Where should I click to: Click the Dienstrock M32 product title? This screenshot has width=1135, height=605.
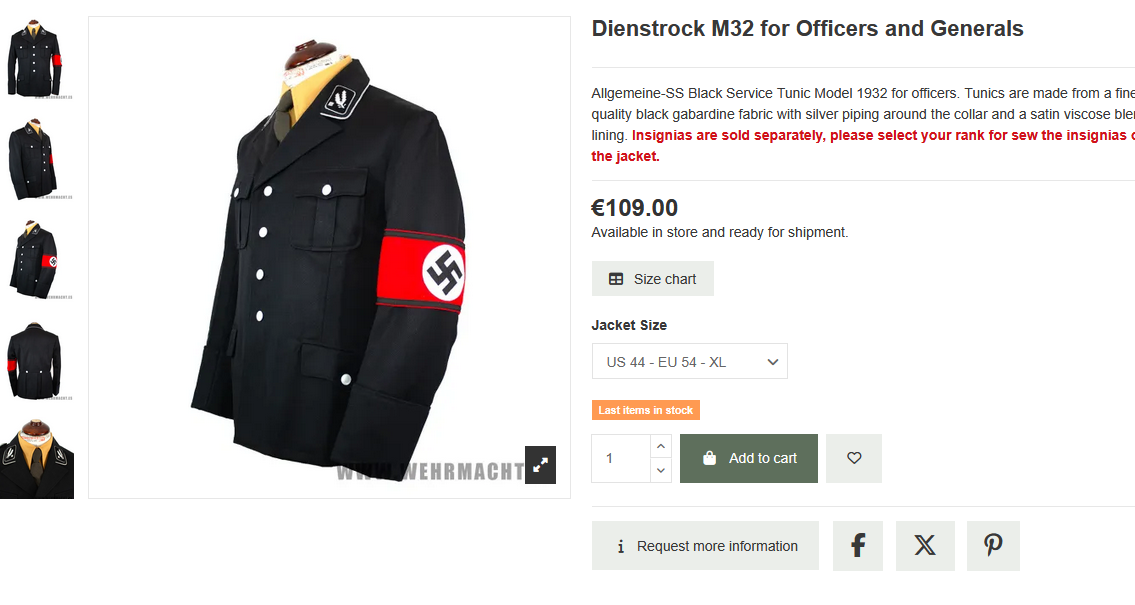807,28
